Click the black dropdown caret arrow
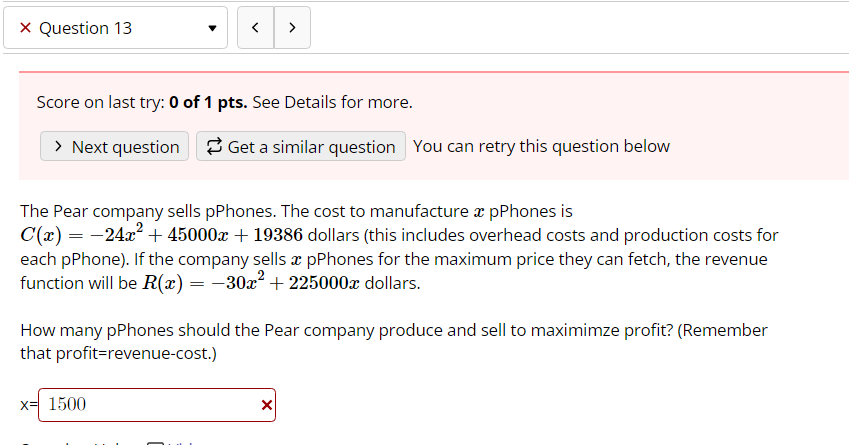This screenshot has height=445, width=849. tap(211, 29)
